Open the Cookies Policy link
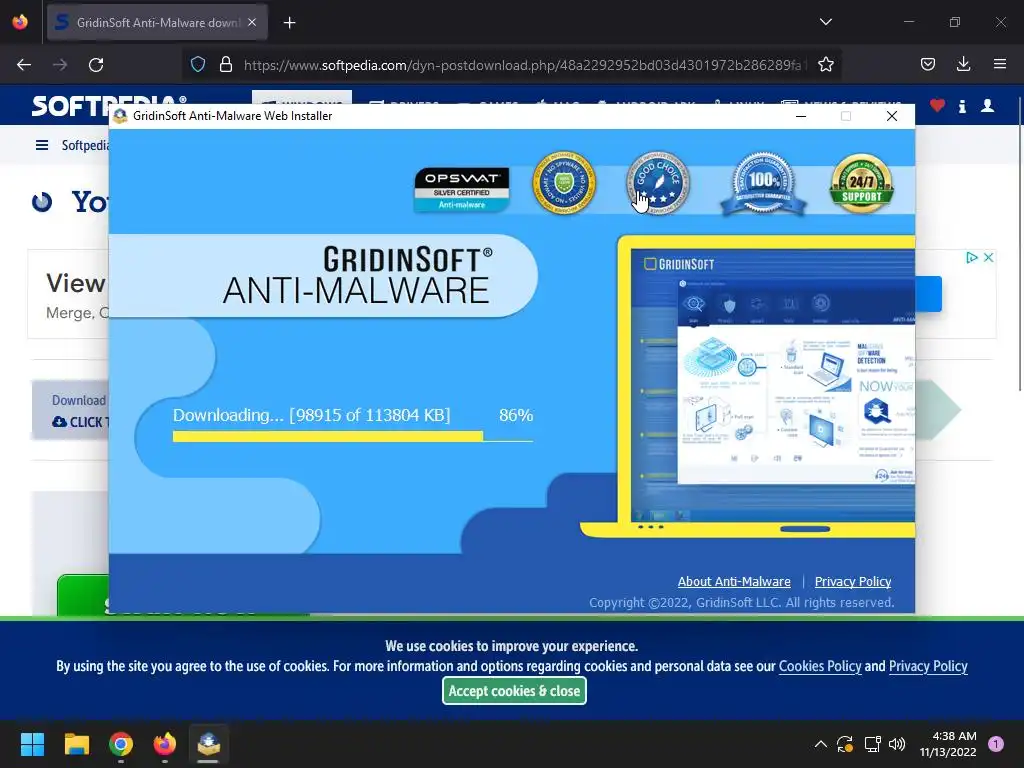This screenshot has height=768, width=1024. pos(820,666)
